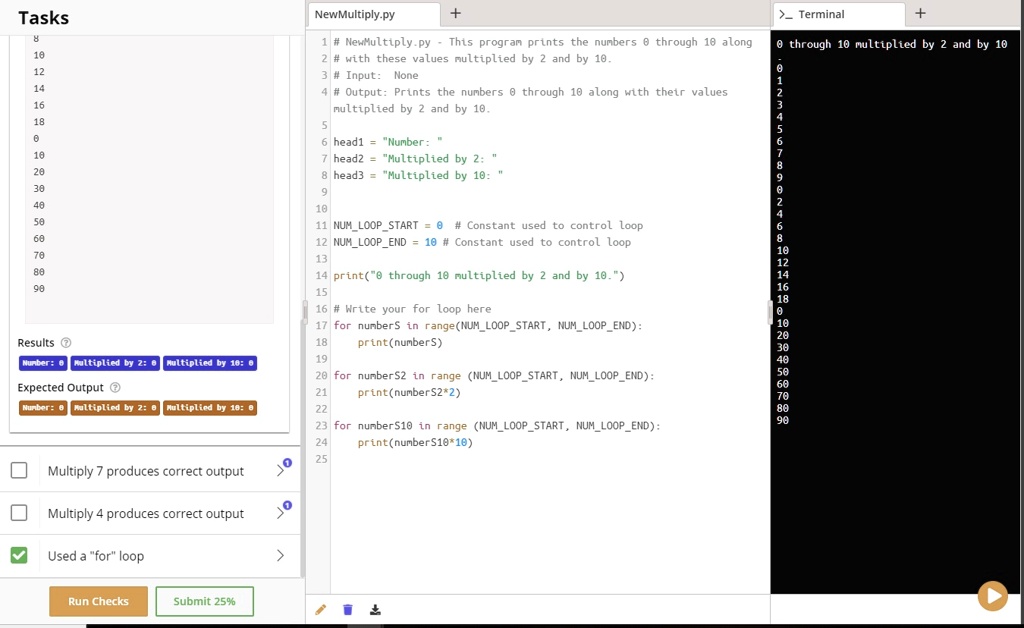This screenshot has width=1024, height=628.
Task: Click the trash icon to delete code
Action: coord(347,610)
